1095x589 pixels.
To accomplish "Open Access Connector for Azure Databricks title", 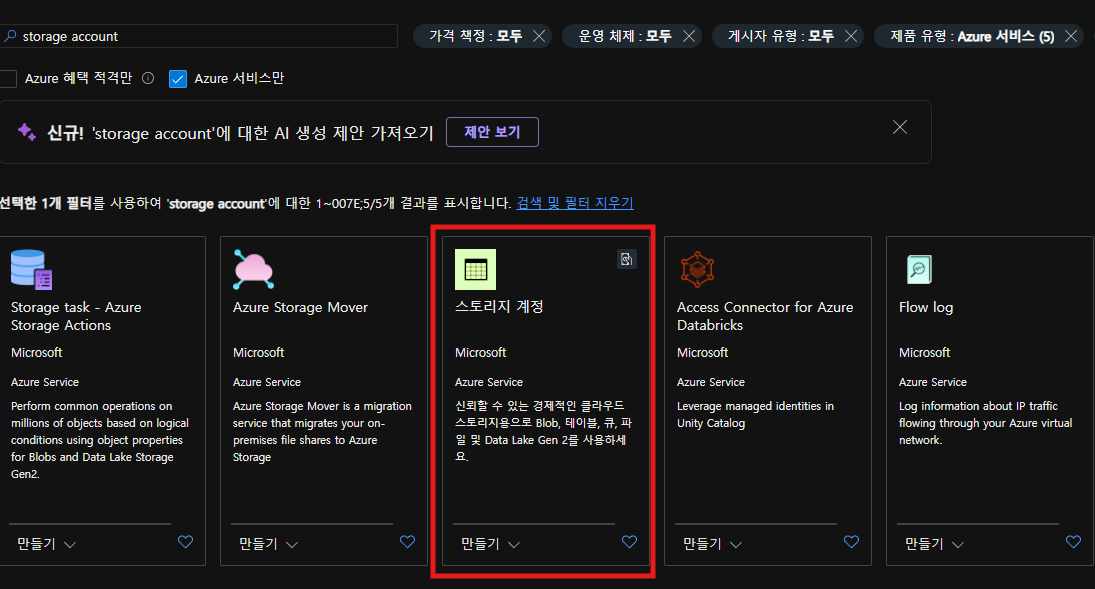I will click(765, 316).
